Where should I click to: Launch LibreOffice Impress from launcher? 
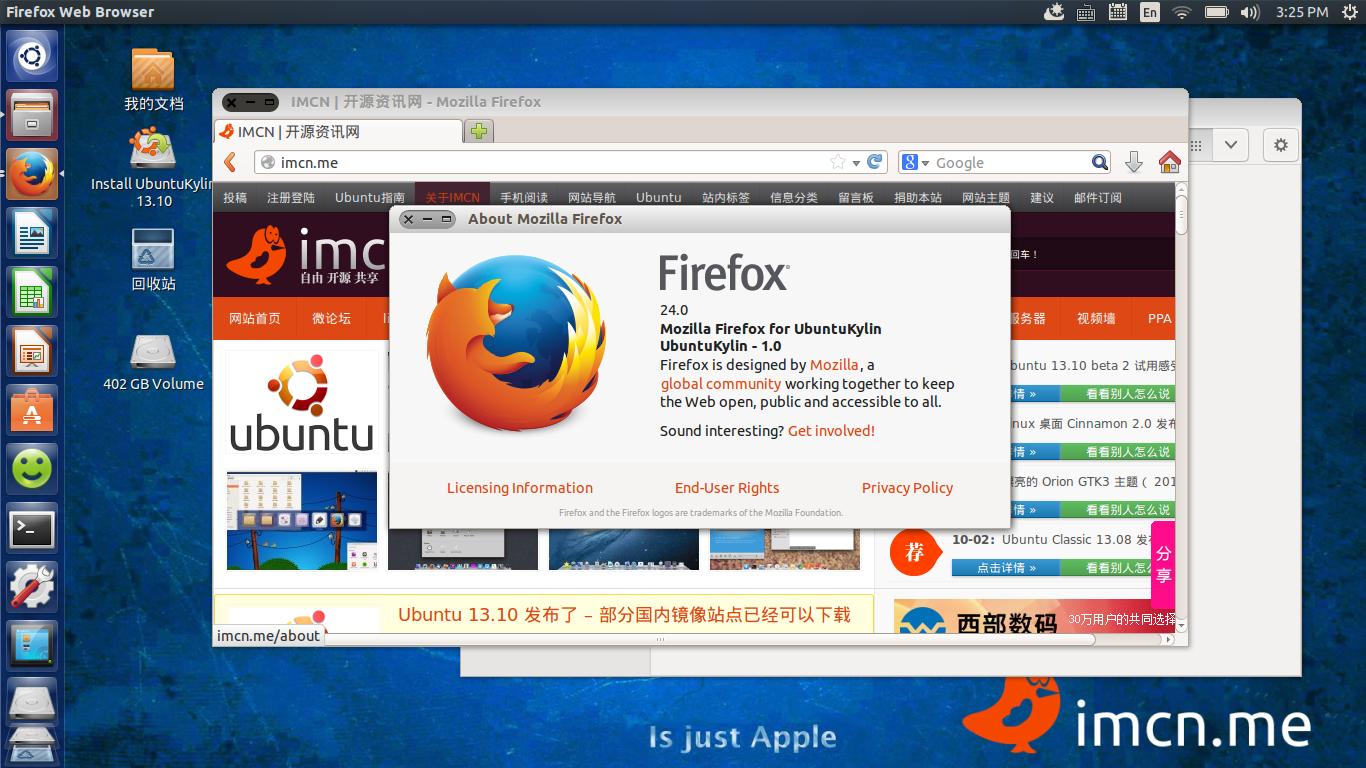pos(32,351)
